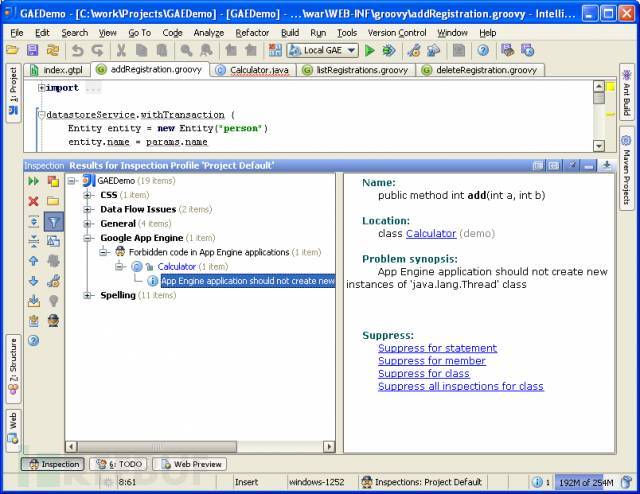Expand the General inspection group
Image resolution: width=640 pixels, height=494 pixels.
pyautogui.click(x=87, y=224)
